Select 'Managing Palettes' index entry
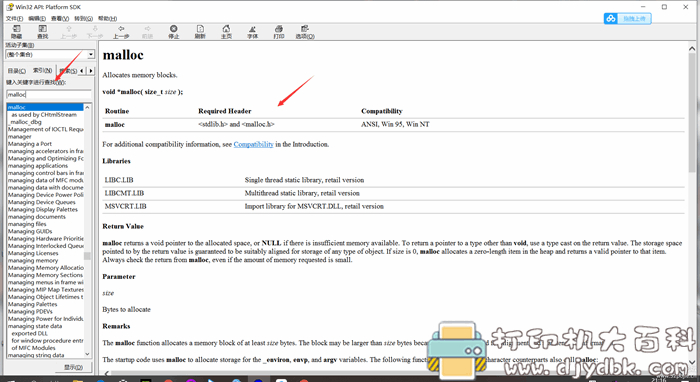Image resolution: width=700 pixels, height=382 pixels. (32, 304)
